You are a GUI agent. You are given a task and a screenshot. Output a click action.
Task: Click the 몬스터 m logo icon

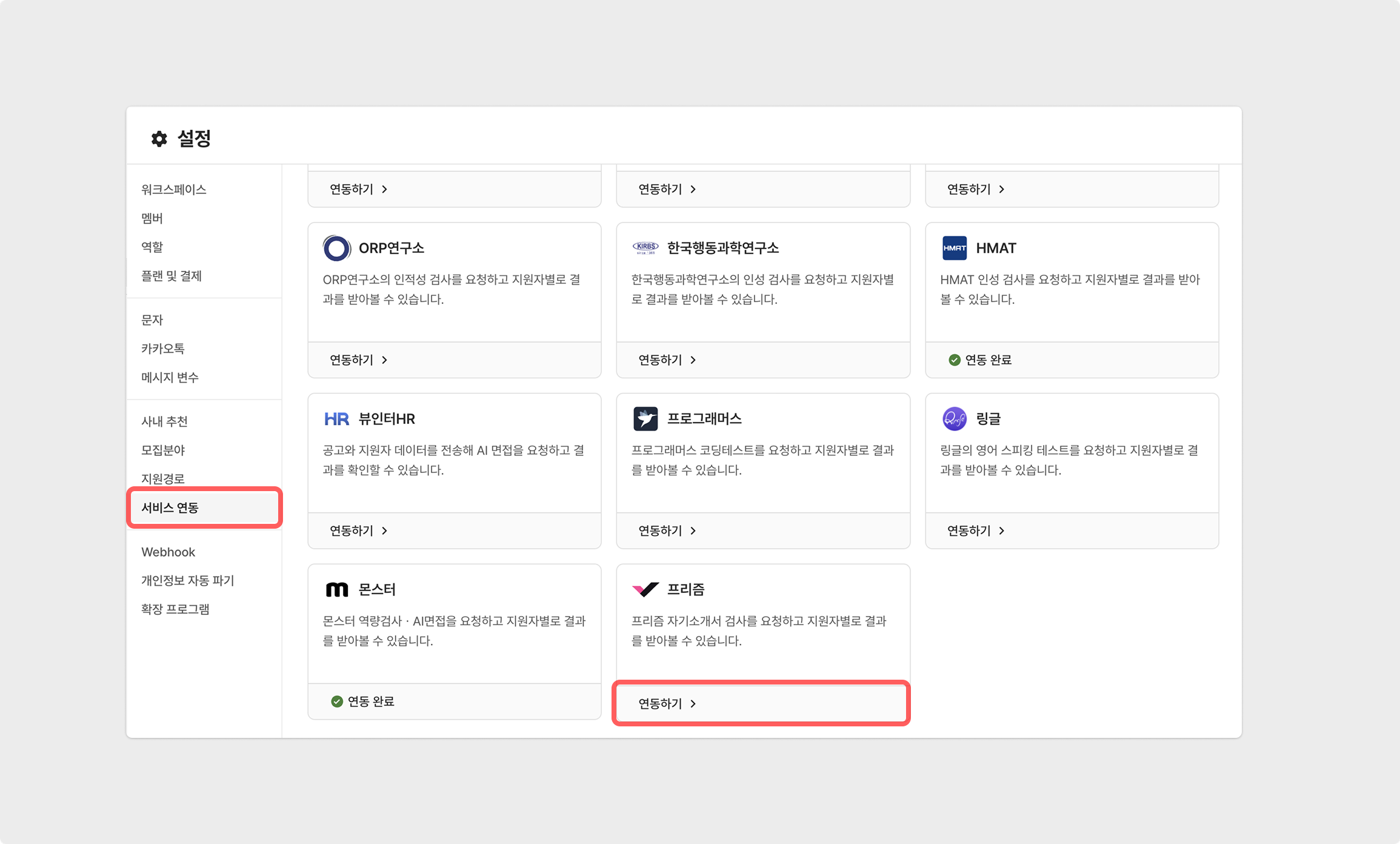(336, 589)
